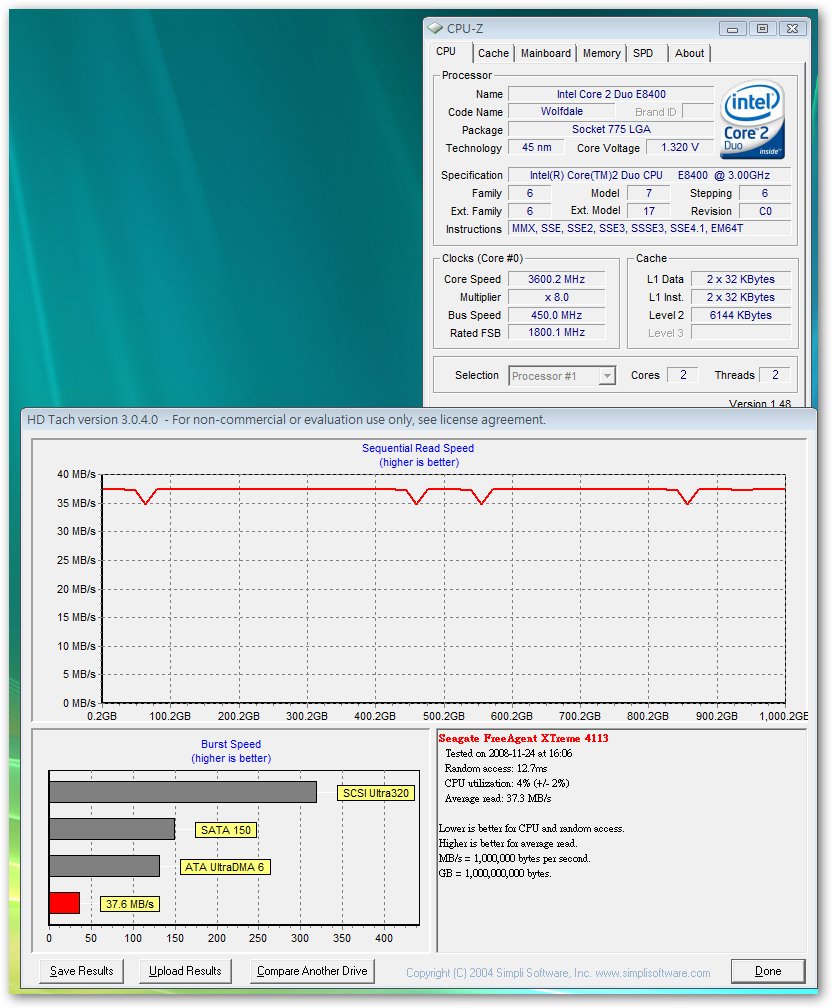Click the red 37.6 MB/s burst speed bar
Screen dimensions: 832x1008
tap(64, 903)
